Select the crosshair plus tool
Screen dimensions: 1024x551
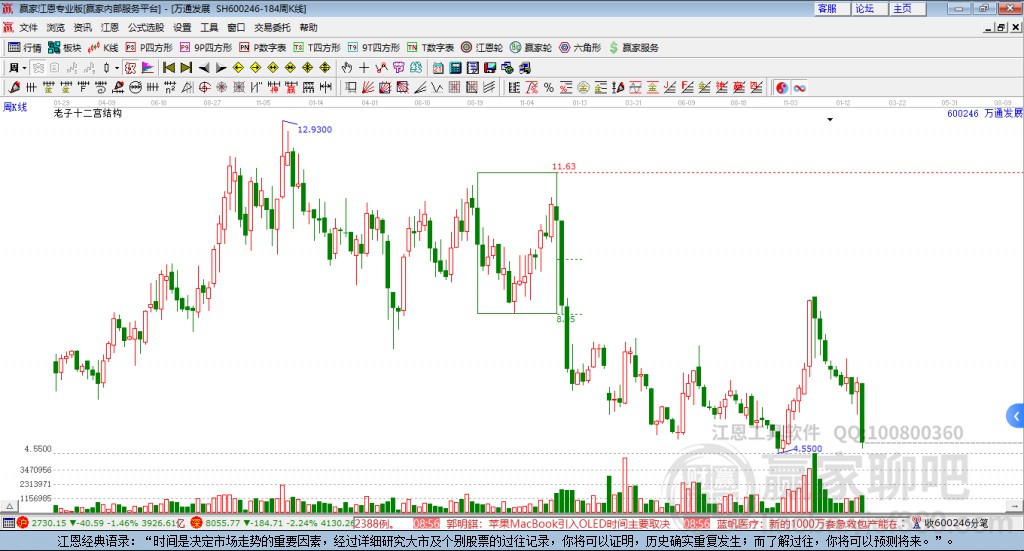point(364,68)
